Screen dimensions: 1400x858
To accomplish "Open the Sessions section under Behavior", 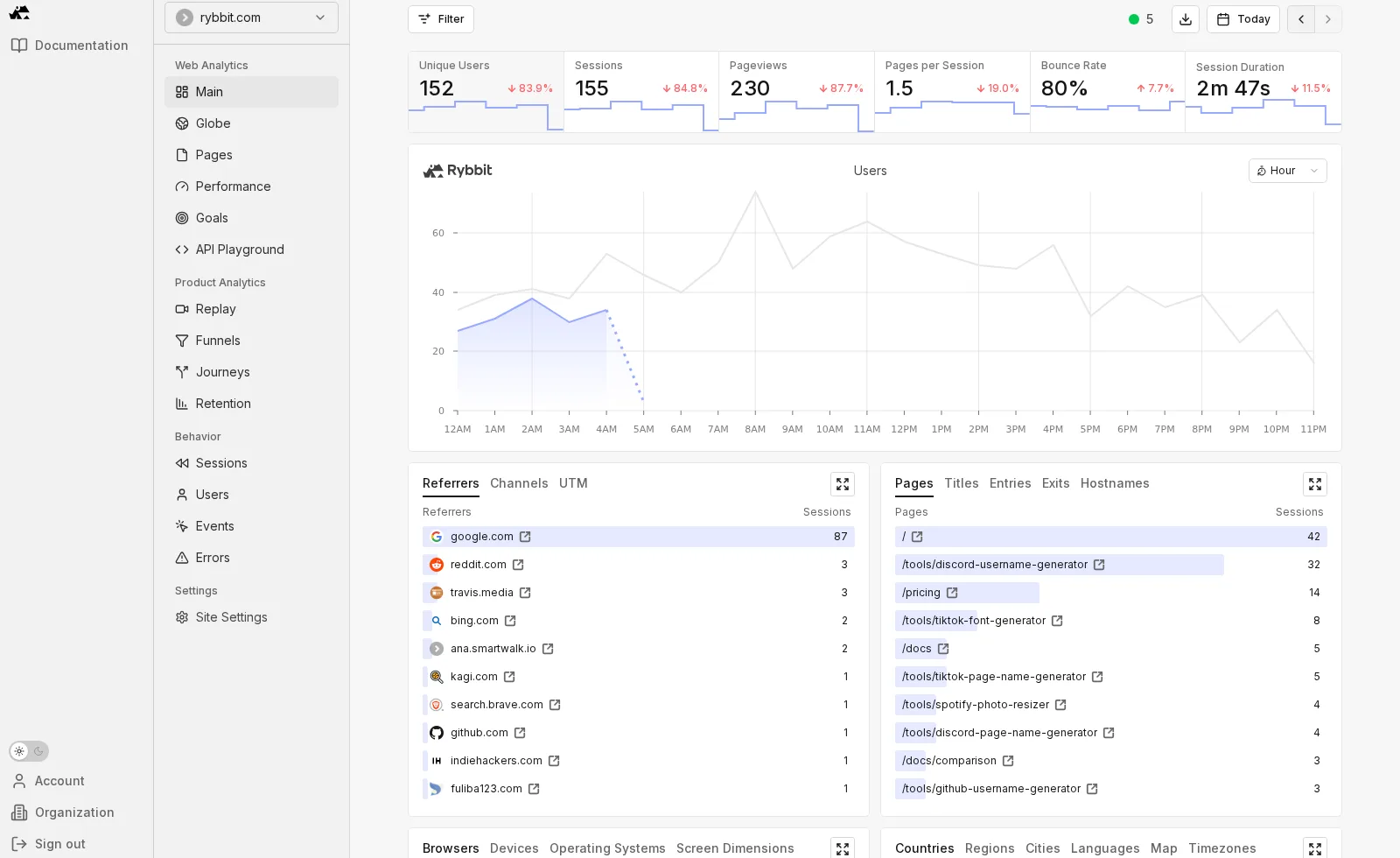I will pyautogui.click(x=251, y=463).
